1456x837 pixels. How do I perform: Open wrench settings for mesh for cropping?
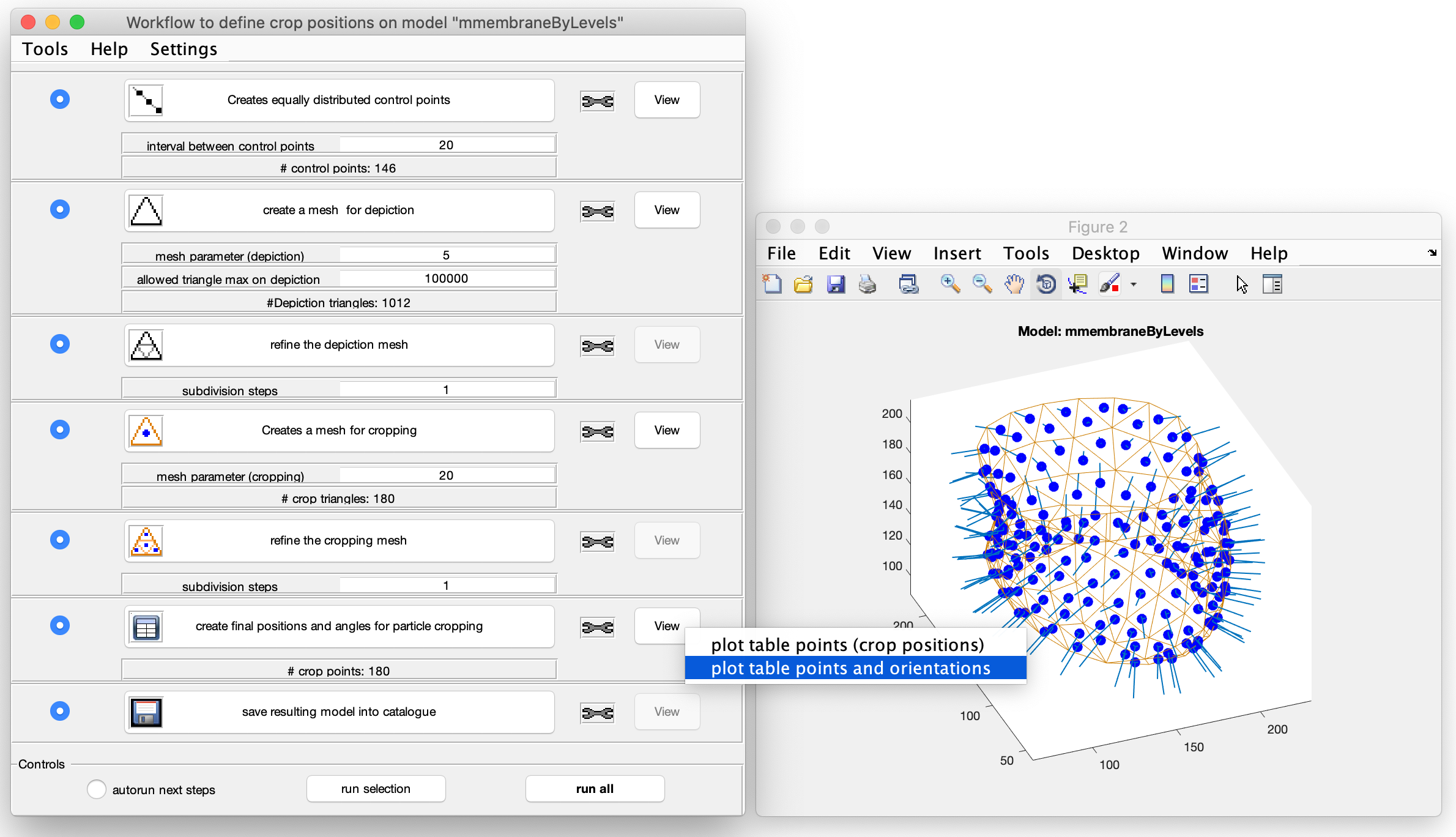pos(597,431)
